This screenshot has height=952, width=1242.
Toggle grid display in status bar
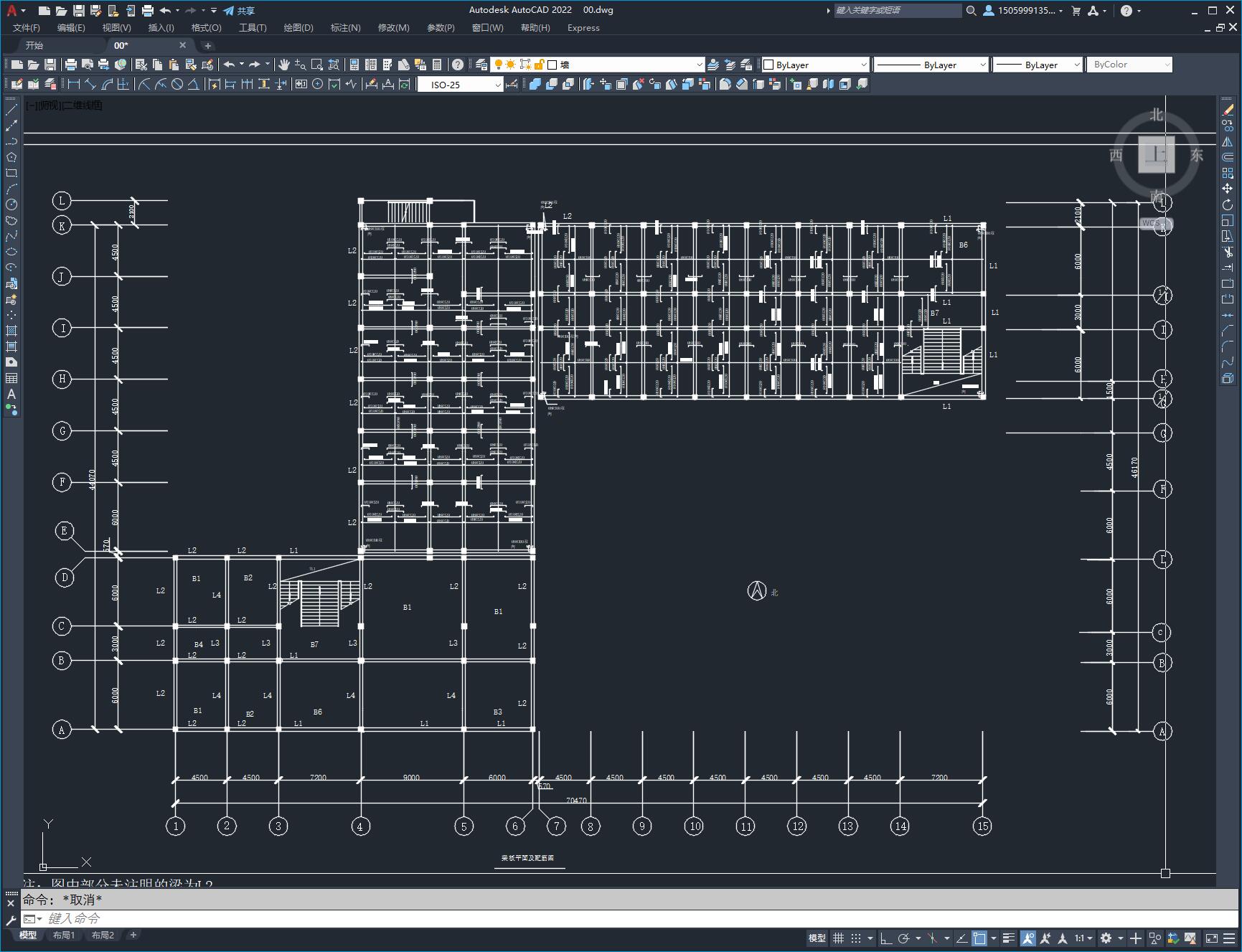[838, 938]
